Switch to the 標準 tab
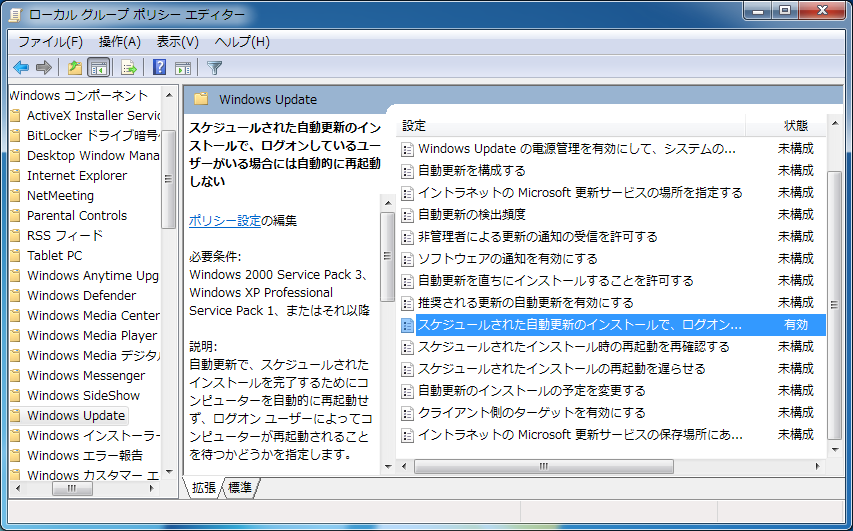Viewport: 853px width, 531px height. tap(240, 488)
